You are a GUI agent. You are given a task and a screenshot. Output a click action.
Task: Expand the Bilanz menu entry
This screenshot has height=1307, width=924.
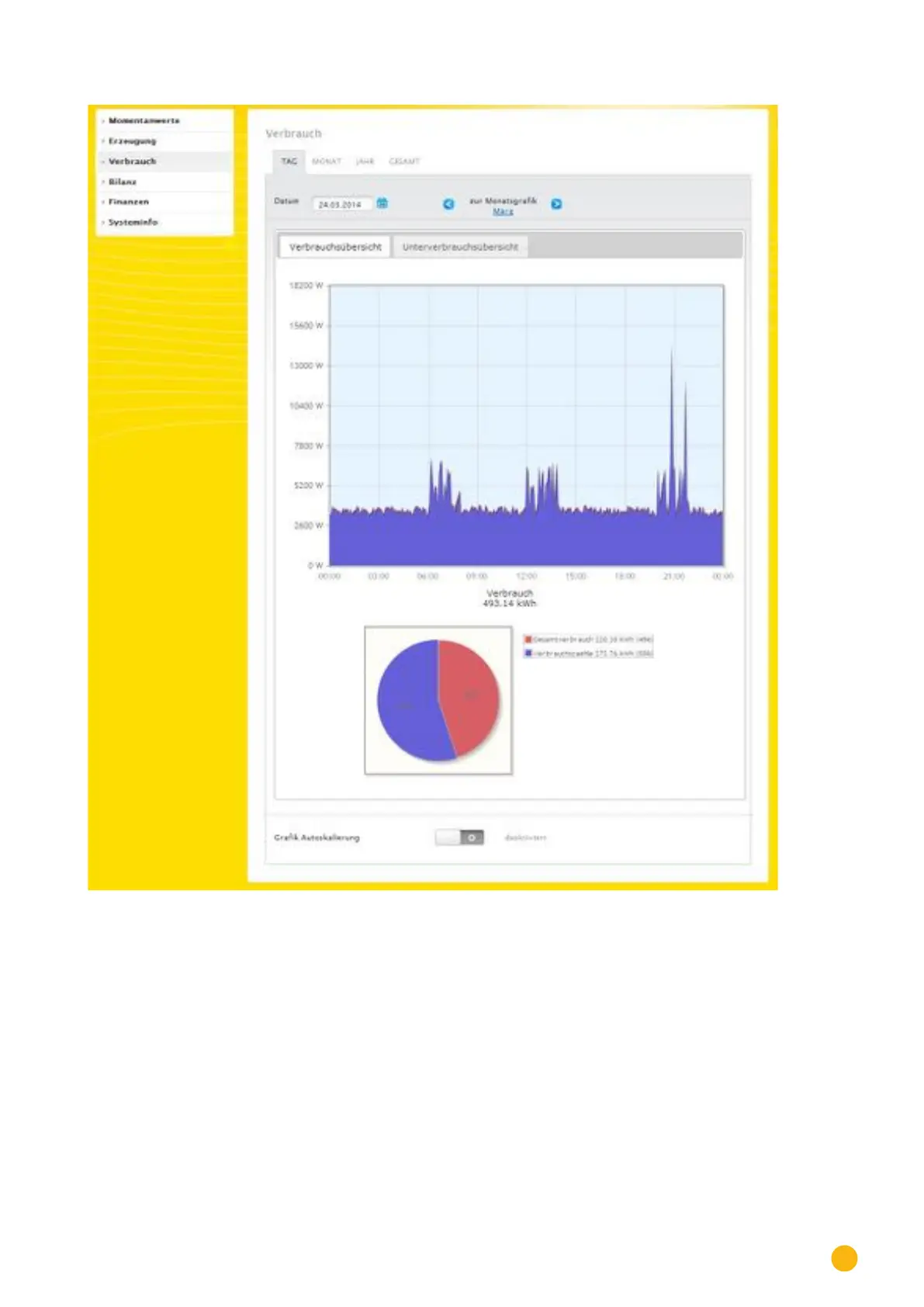(166, 182)
